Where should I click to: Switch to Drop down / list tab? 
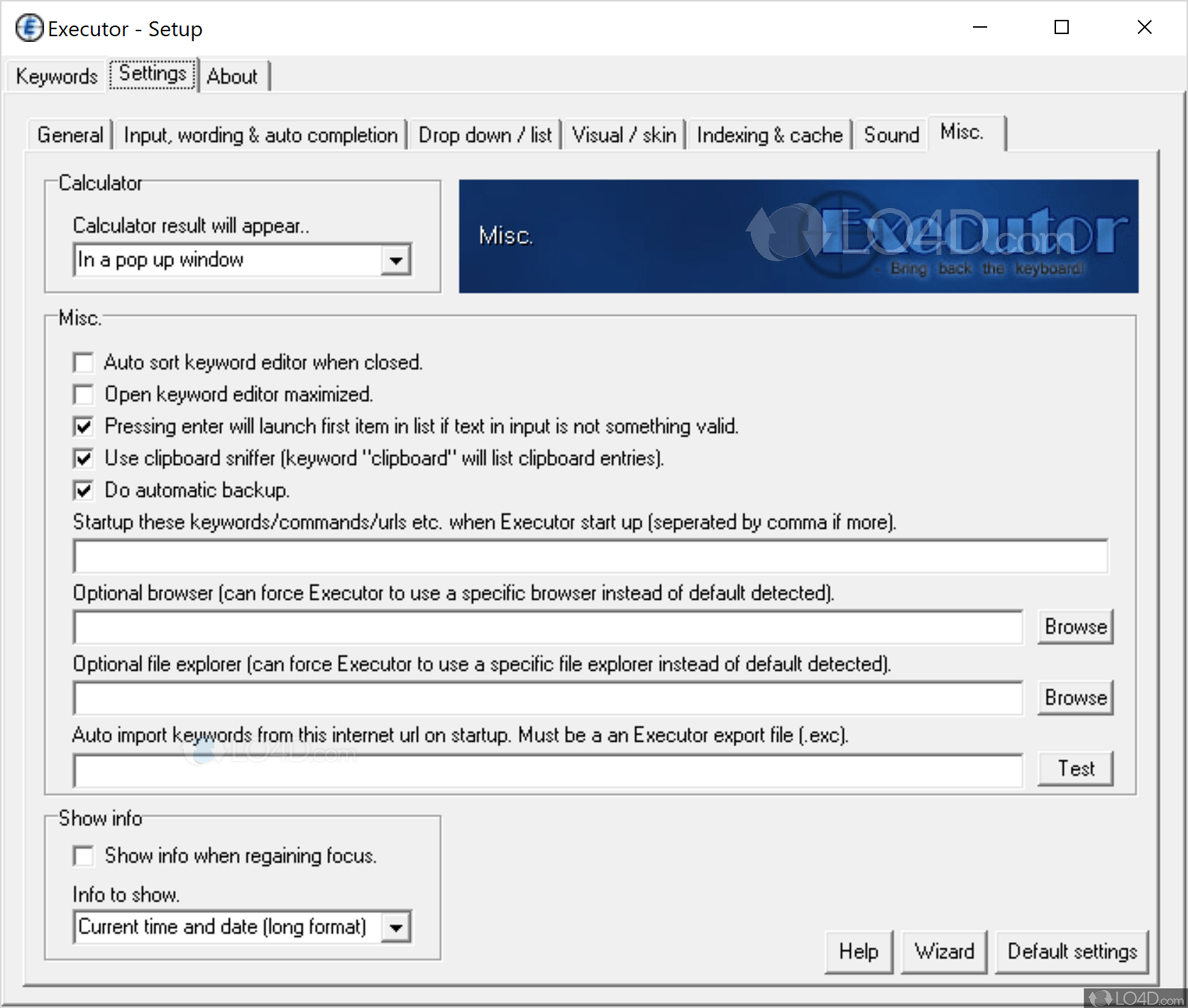(485, 135)
